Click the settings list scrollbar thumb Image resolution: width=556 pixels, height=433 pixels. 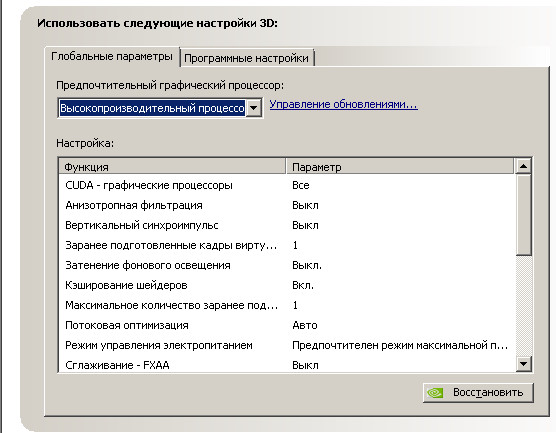coord(523,214)
